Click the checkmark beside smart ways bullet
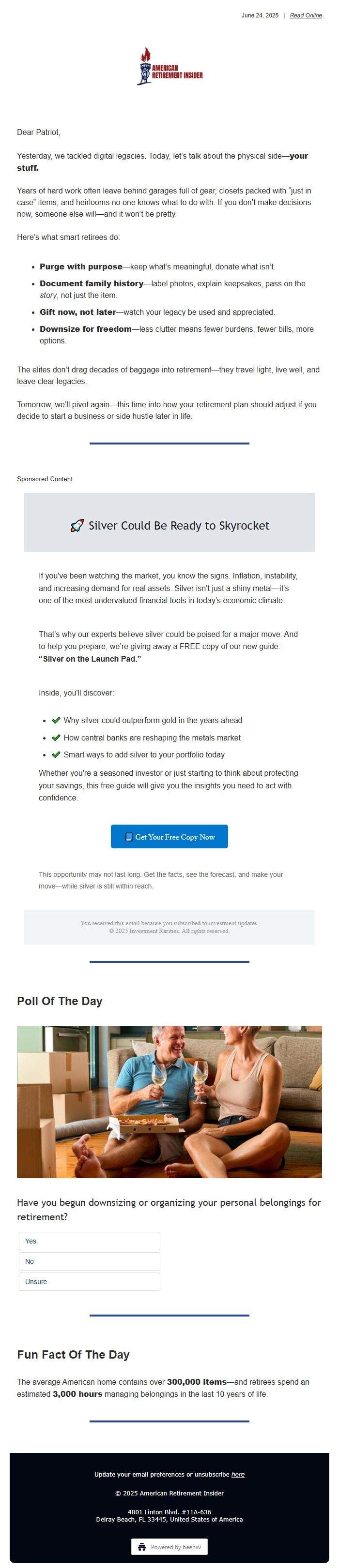Screen dimensions: 339x1568 [x=57, y=754]
